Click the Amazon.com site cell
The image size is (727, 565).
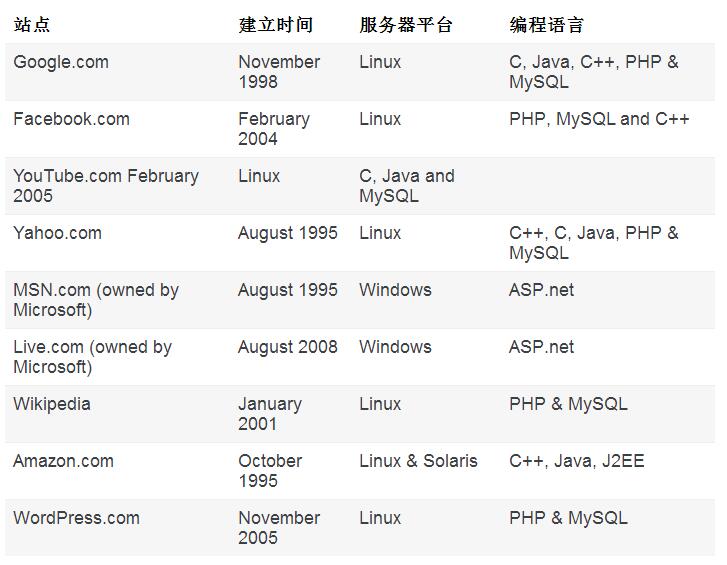(64, 461)
